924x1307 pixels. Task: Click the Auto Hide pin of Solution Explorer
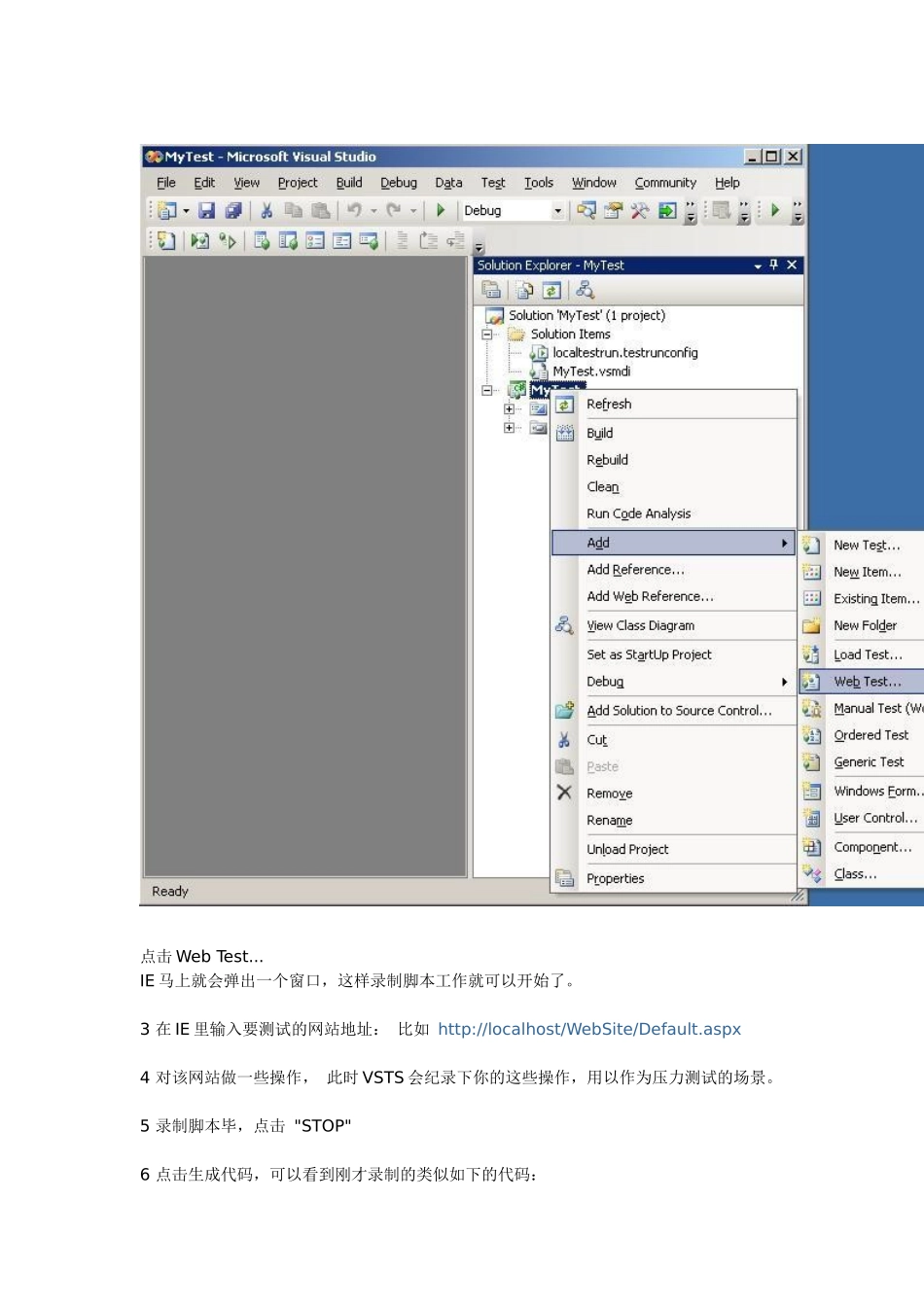pos(774,265)
